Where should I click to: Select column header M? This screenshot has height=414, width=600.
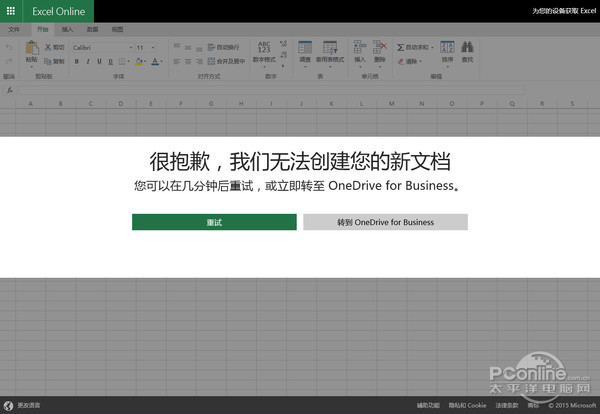pyautogui.click(x=391, y=103)
